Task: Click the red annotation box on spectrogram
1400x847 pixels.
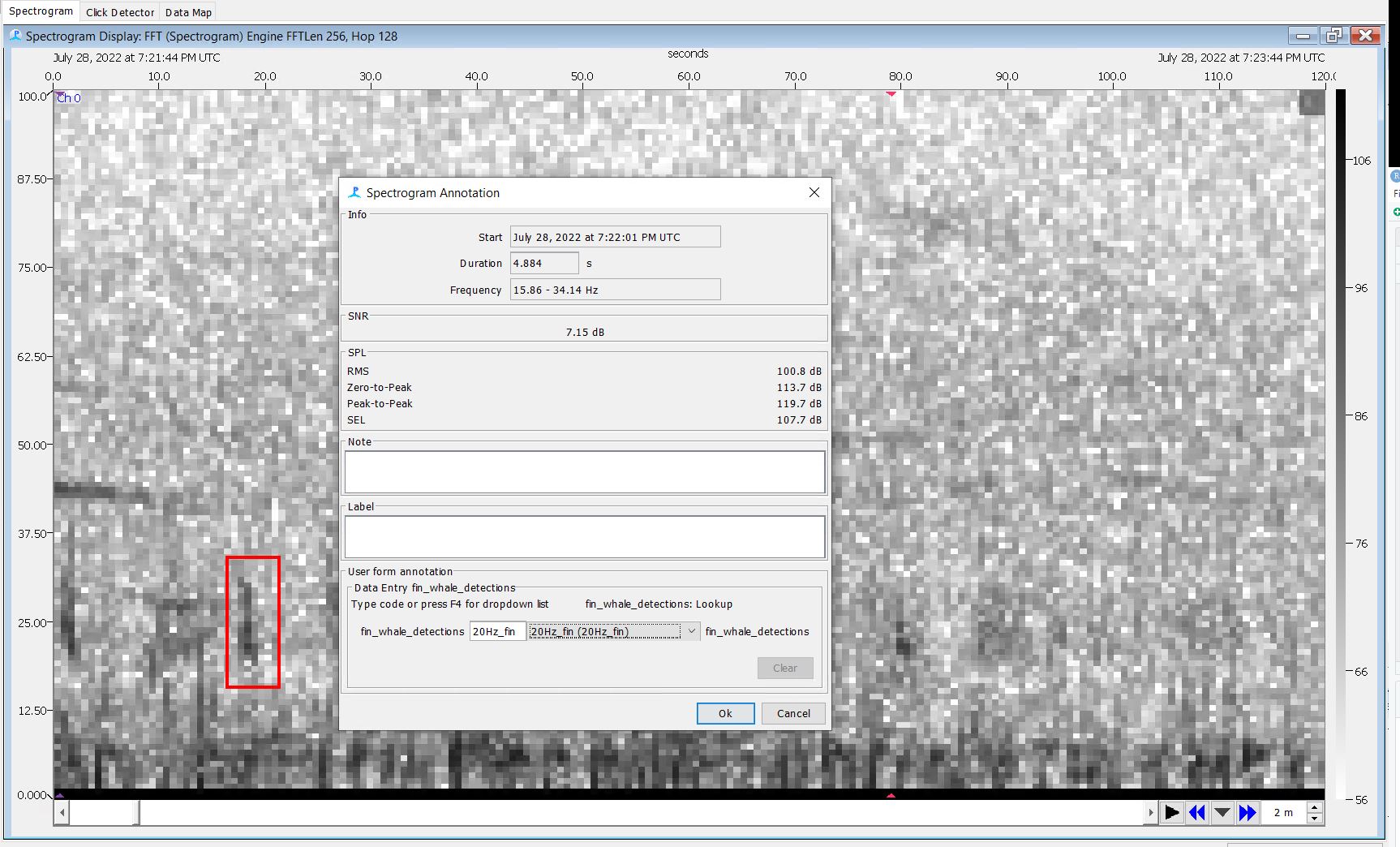Action: coord(253,621)
